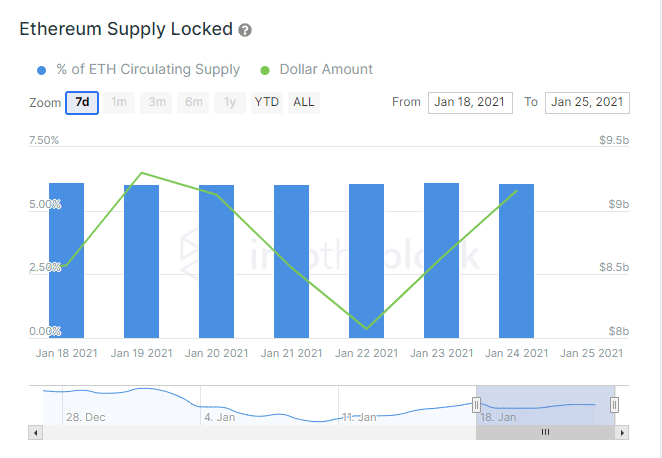Select the ALL zoom range
The width and height of the screenshot is (662, 458).
[303, 102]
